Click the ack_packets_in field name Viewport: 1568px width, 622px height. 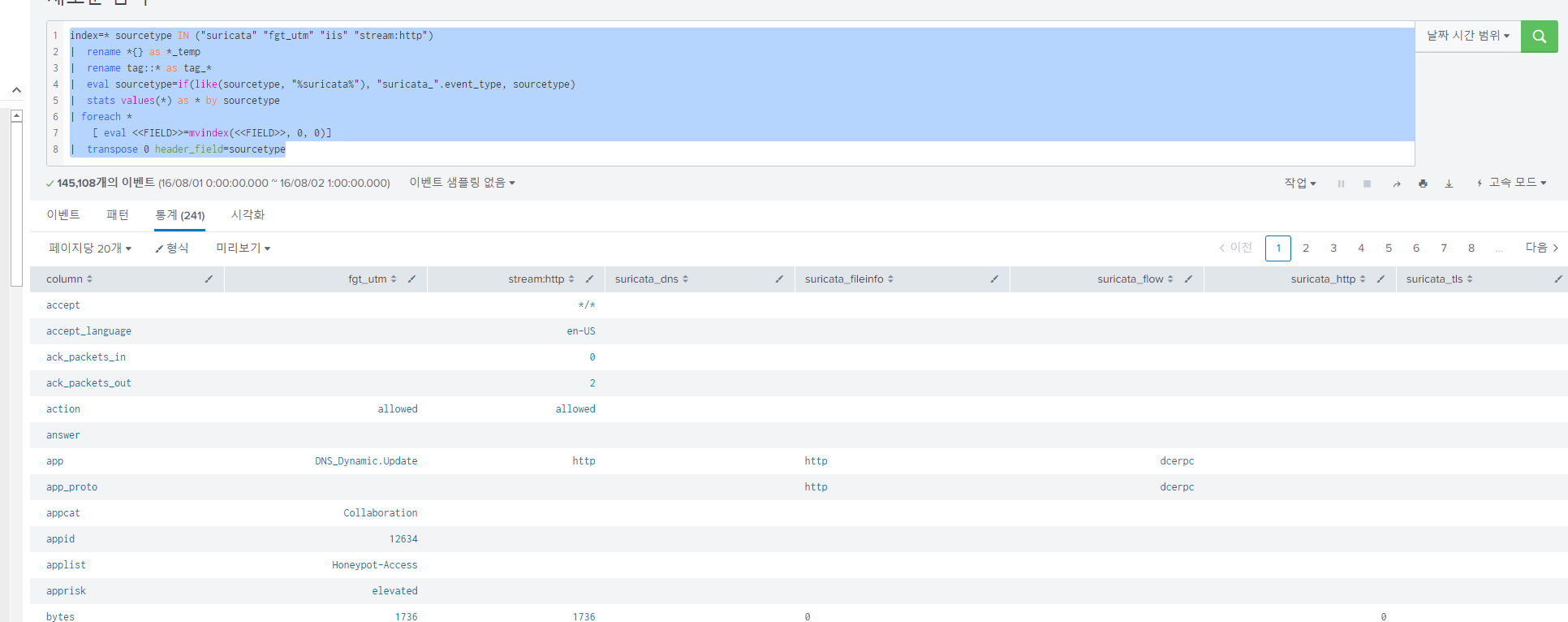tap(86, 357)
